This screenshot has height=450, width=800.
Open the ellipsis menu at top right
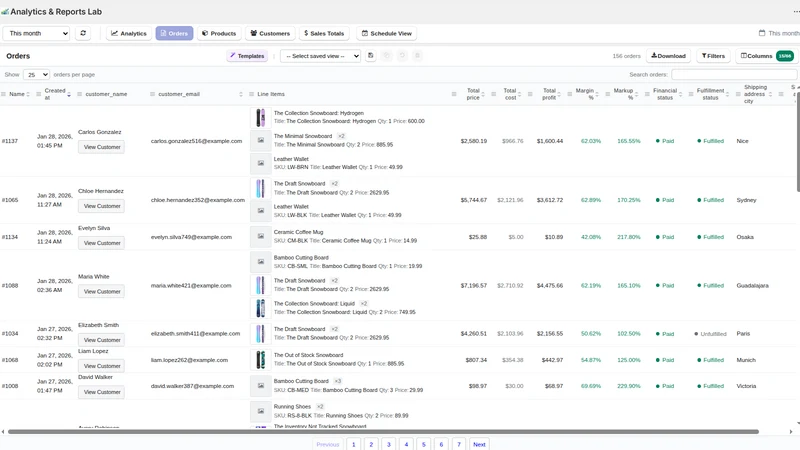click(796, 11)
